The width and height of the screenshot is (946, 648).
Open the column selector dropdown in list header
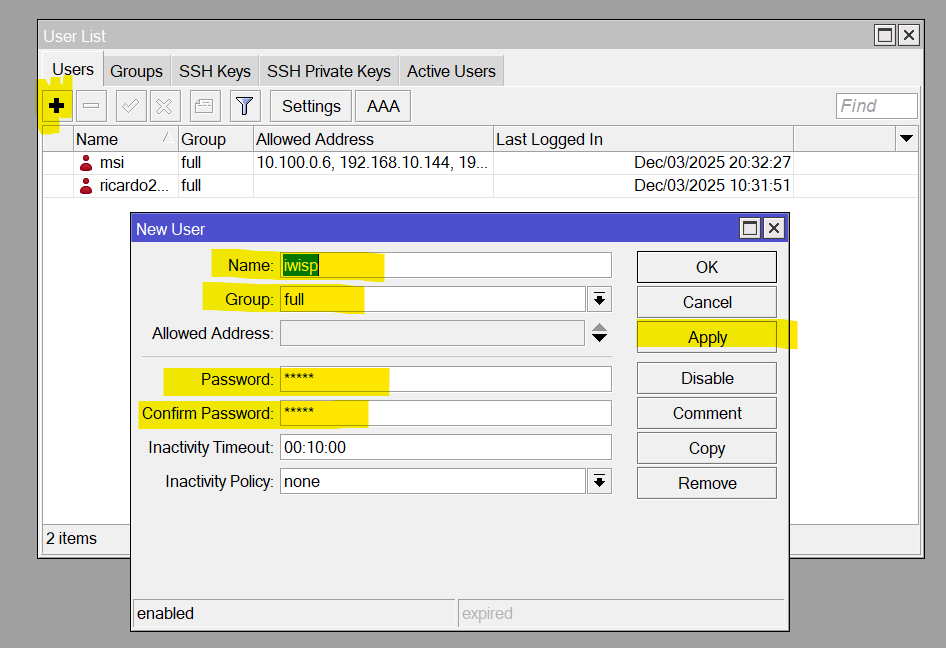(x=906, y=139)
